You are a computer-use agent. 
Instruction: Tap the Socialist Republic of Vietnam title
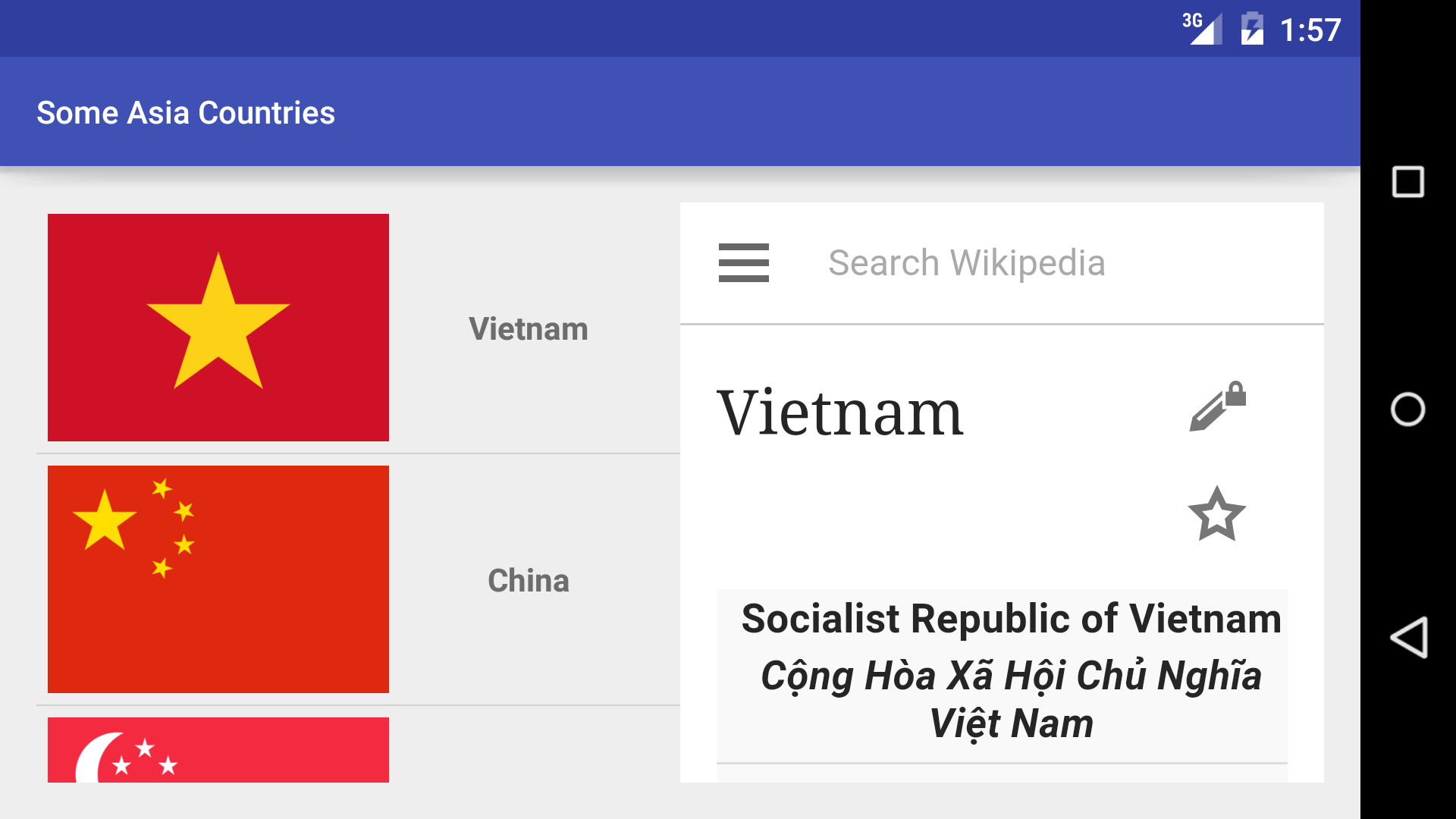click(1011, 619)
